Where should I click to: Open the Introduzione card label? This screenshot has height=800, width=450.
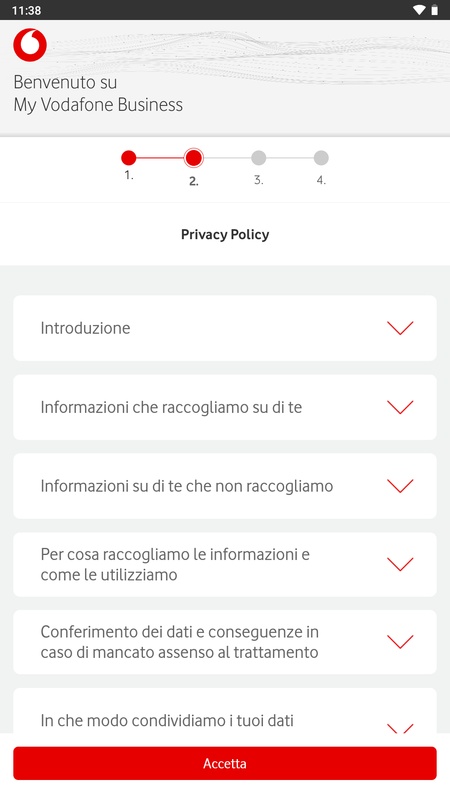[85, 328]
